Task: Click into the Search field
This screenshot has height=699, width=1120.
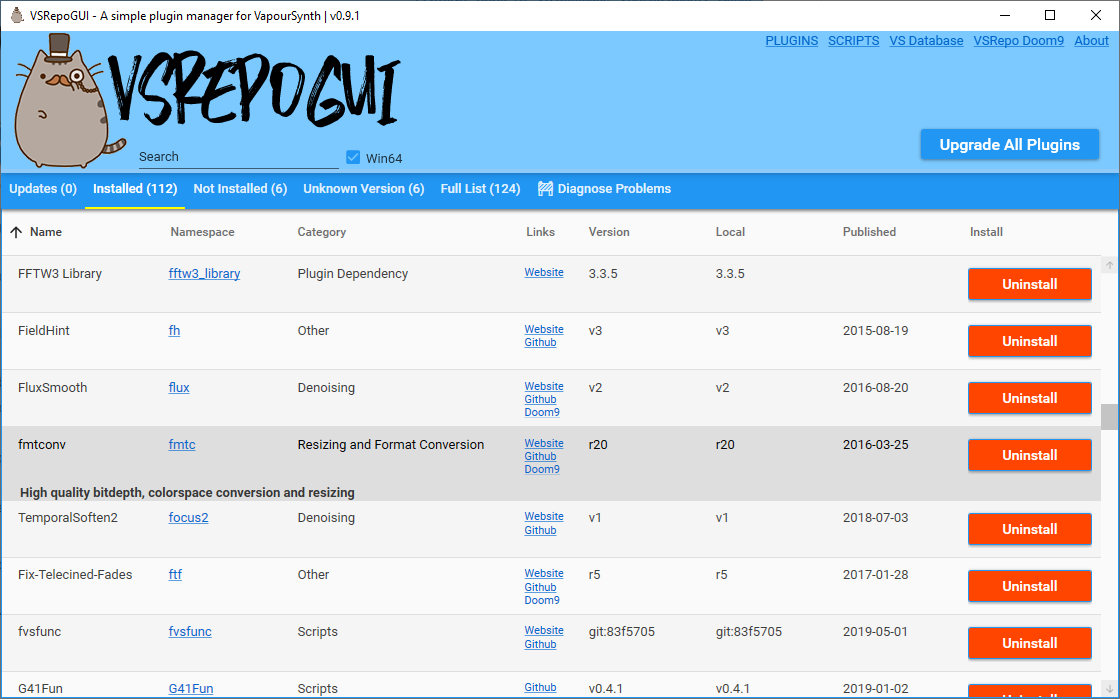Action: [238, 157]
